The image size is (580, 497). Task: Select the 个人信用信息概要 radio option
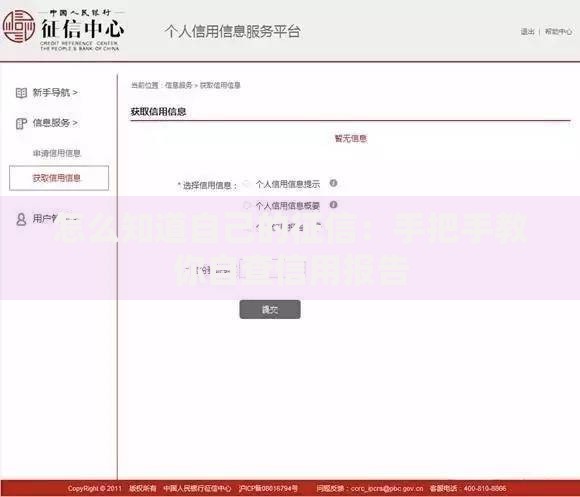click(247, 205)
